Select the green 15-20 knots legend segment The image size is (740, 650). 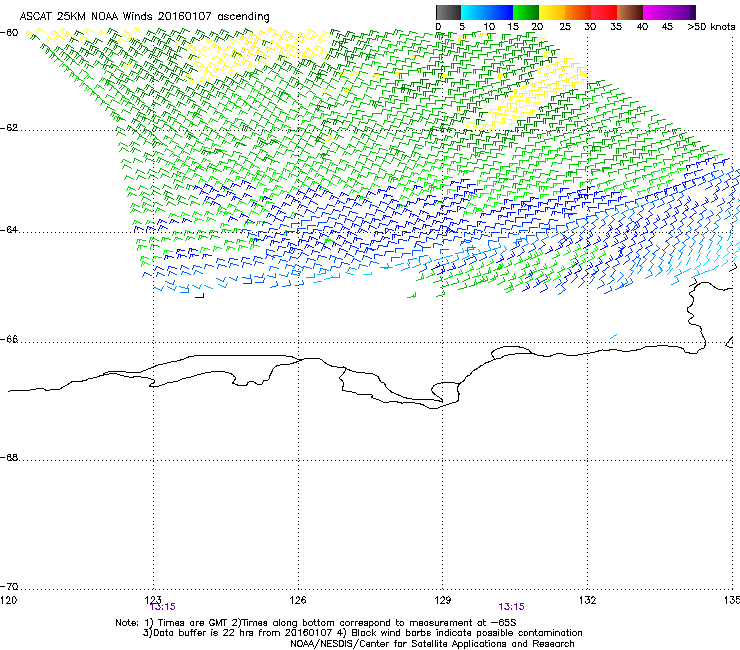coord(526,12)
